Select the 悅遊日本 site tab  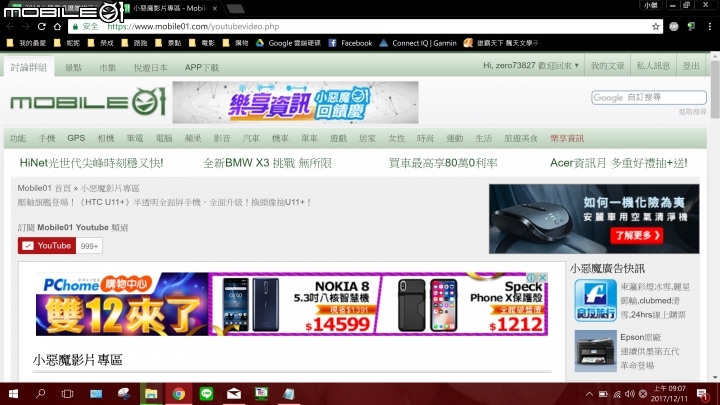pyautogui.click(x=150, y=68)
